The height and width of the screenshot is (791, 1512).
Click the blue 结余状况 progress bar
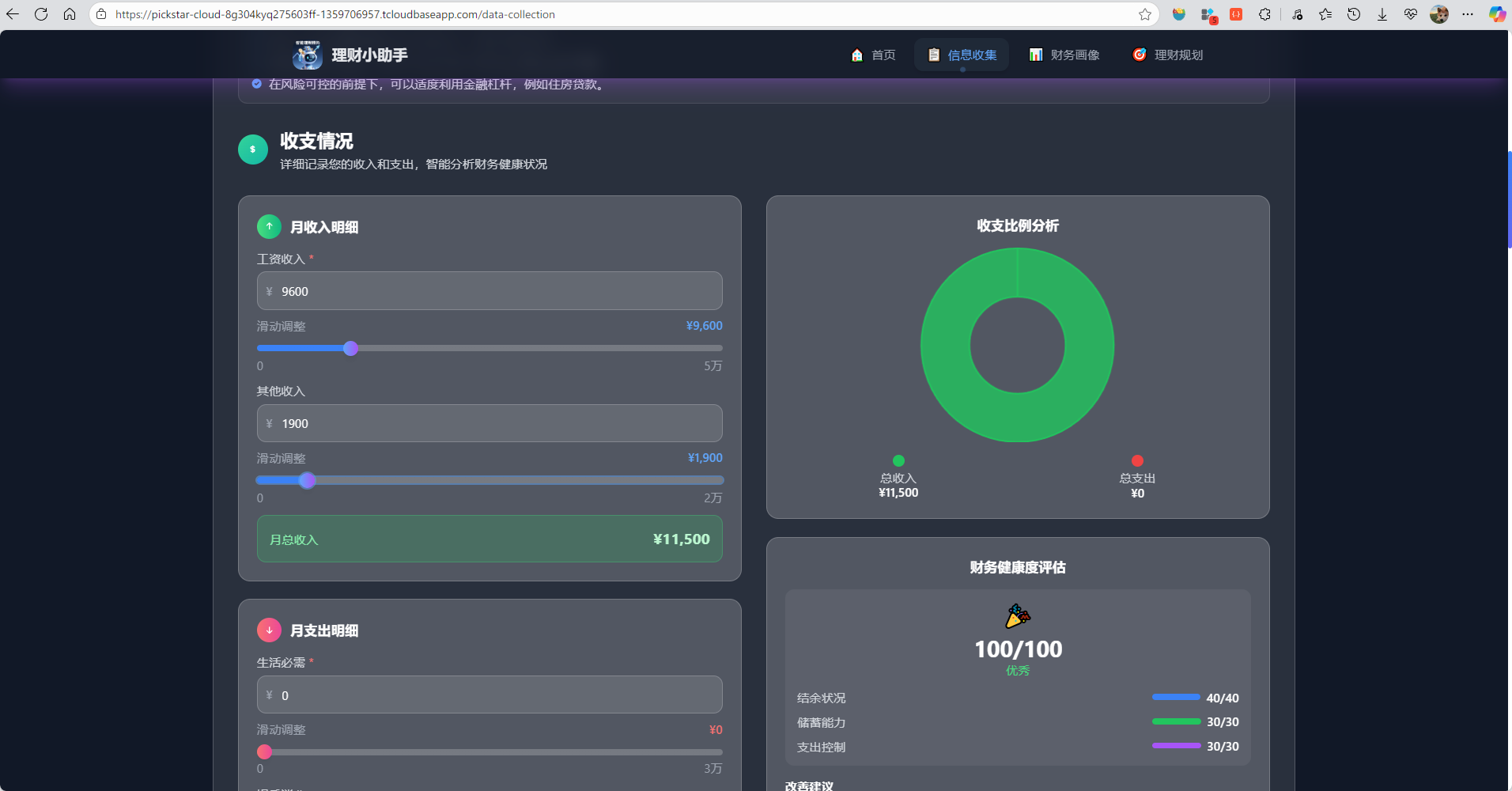click(x=1176, y=697)
